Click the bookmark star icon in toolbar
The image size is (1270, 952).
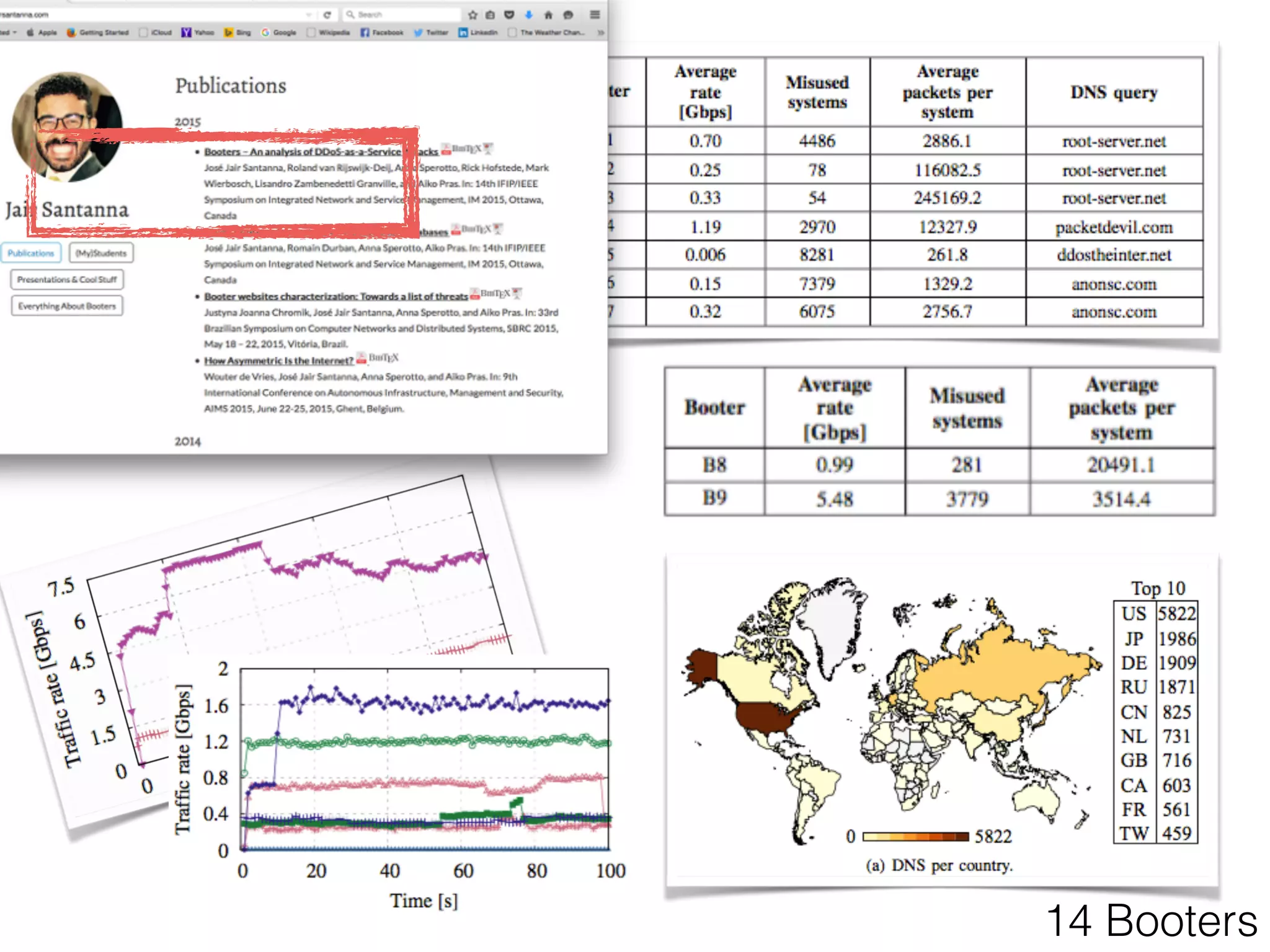tap(473, 14)
